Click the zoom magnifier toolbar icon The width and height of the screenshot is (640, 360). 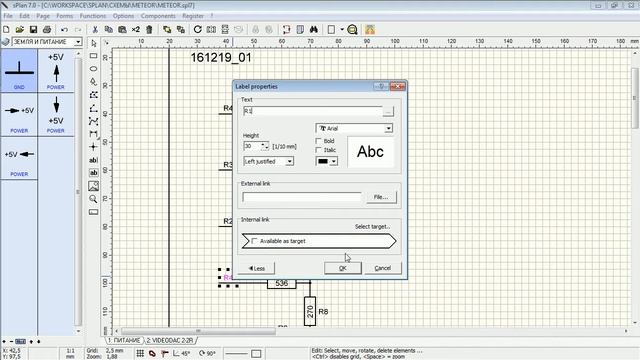(353, 29)
